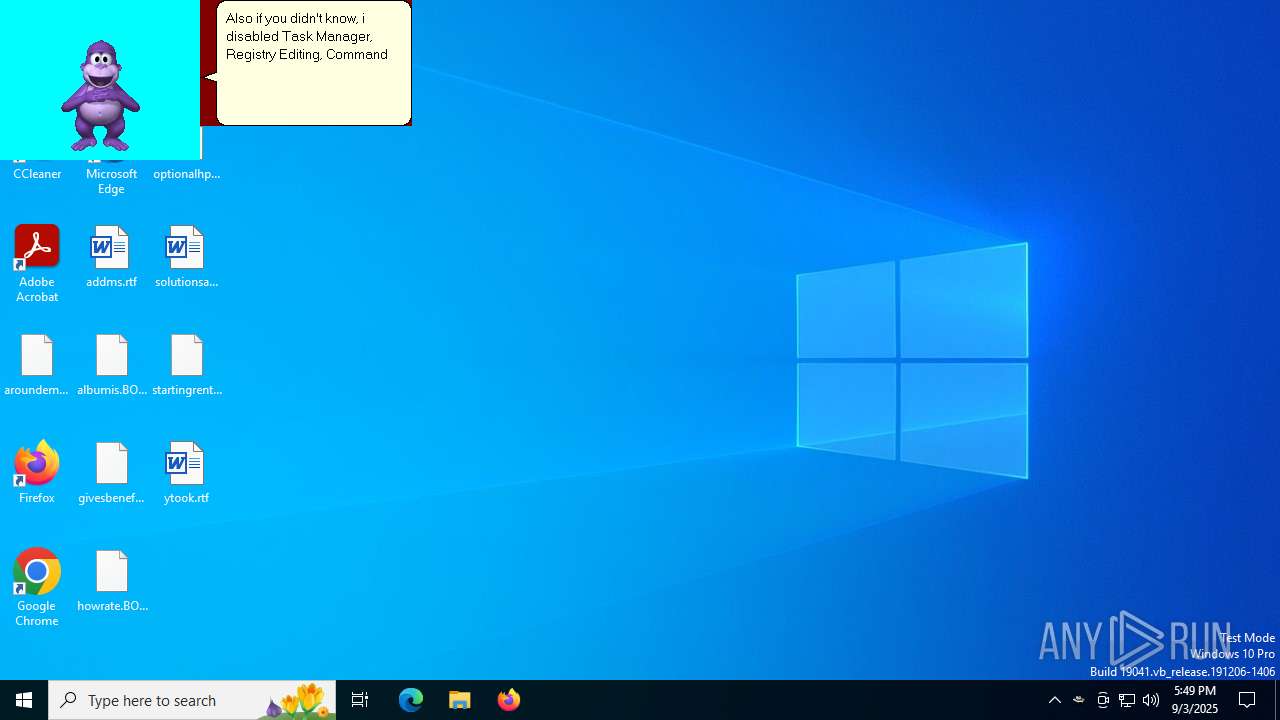Select the CCleaner desktop shortcut label
This screenshot has width=1280, height=720.
tap(37, 174)
